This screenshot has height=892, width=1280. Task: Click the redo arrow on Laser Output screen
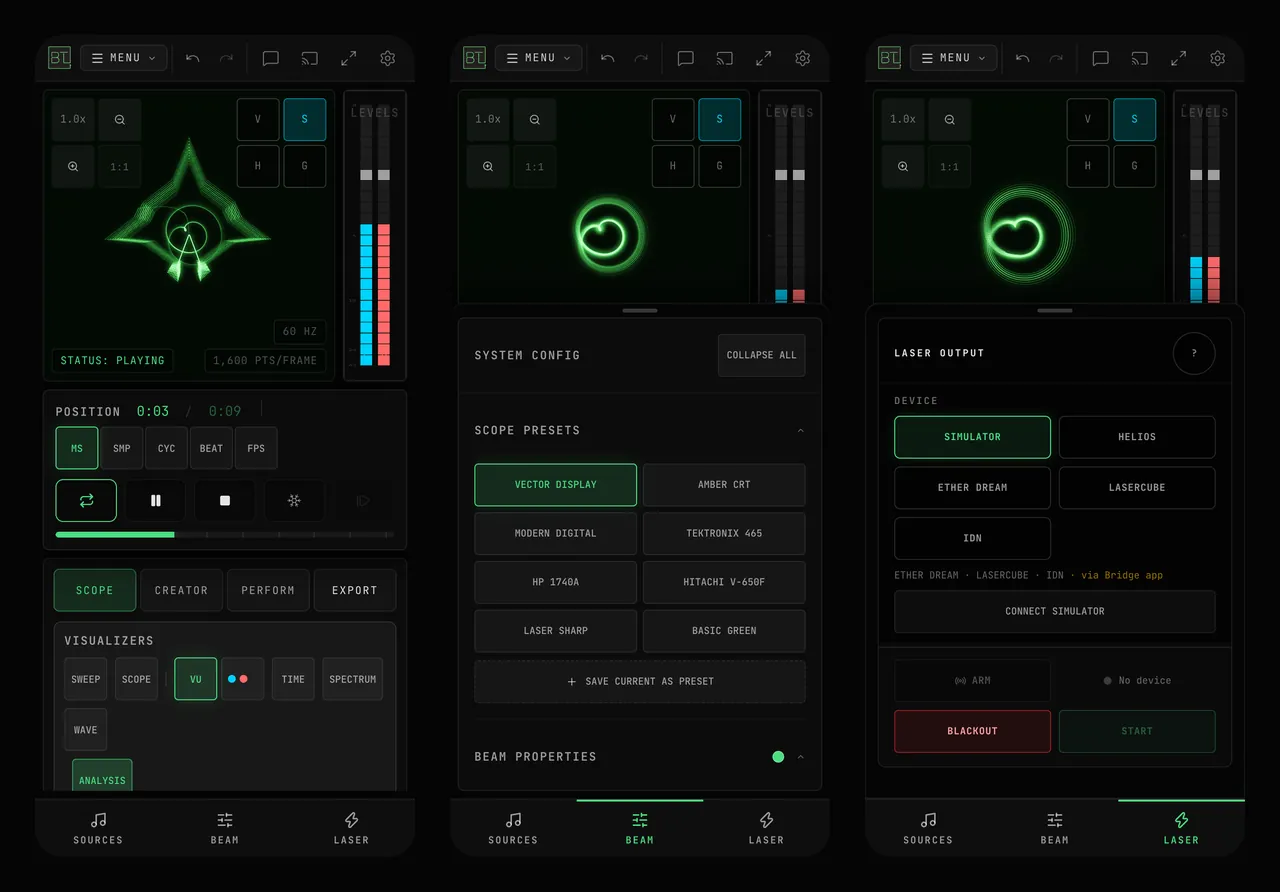(x=1056, y=58)
